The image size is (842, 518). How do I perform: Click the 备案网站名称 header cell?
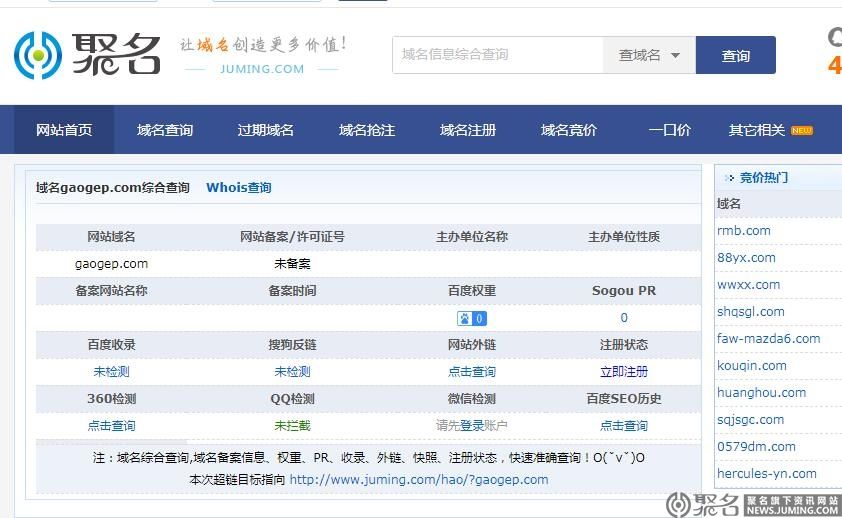pos(111,291)
